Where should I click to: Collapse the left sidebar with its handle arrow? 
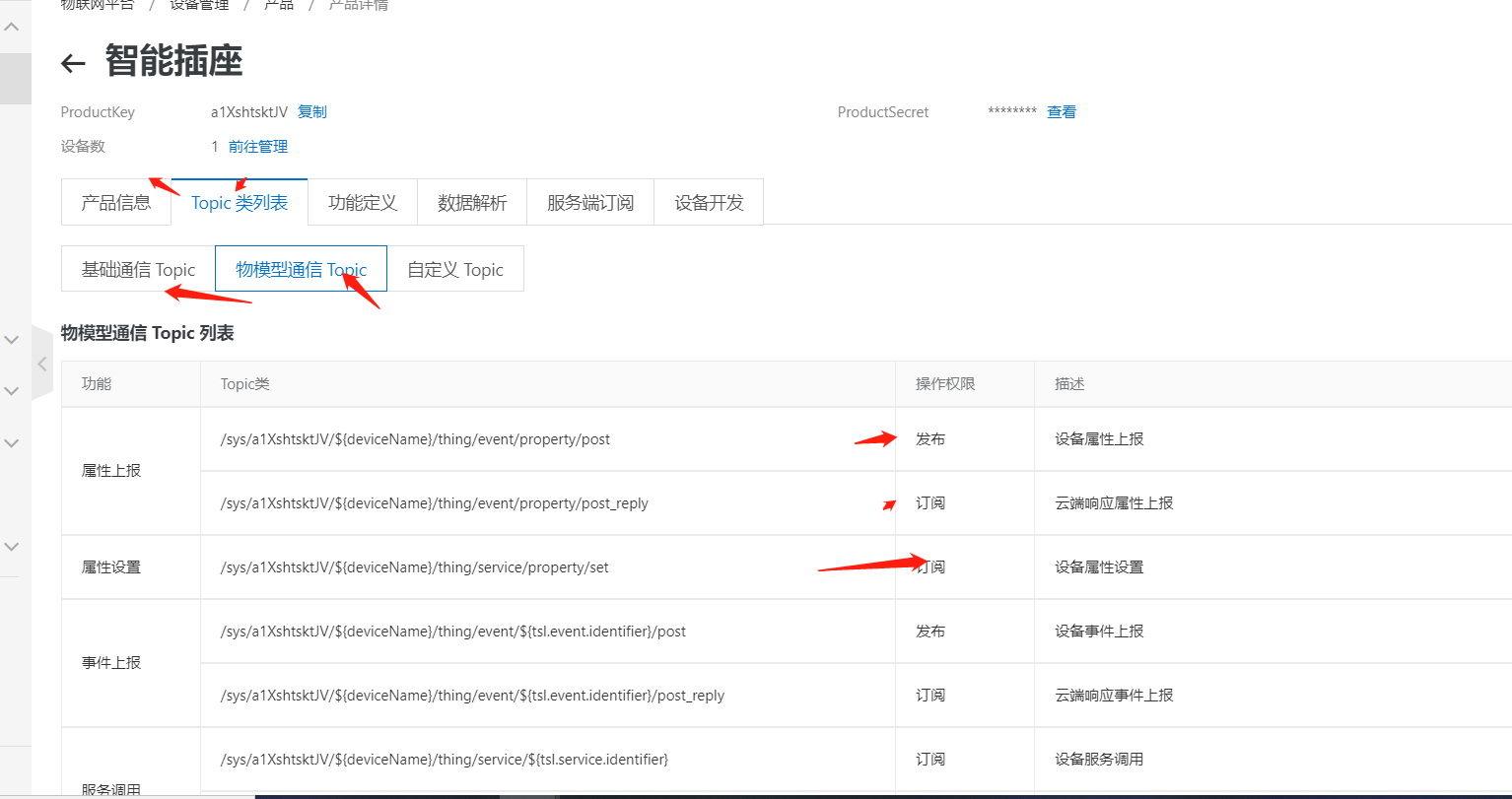[x=41, y=364]
